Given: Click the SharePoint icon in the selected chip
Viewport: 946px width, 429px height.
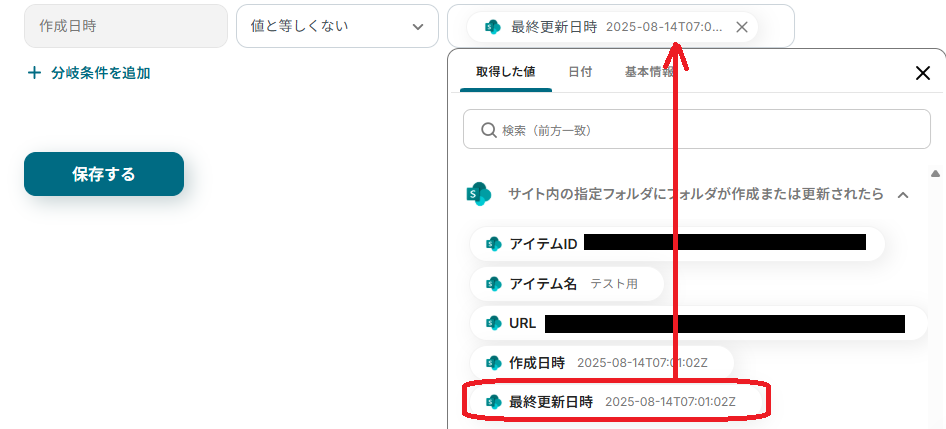Looking at the screenshot, I should click(x=492, y=27).
